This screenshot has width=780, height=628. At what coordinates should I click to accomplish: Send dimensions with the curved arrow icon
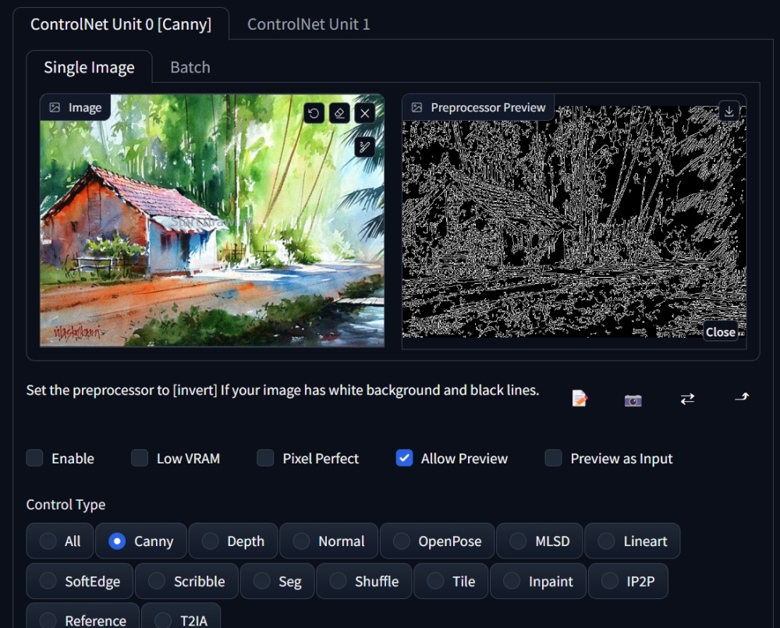click(741, 397)
